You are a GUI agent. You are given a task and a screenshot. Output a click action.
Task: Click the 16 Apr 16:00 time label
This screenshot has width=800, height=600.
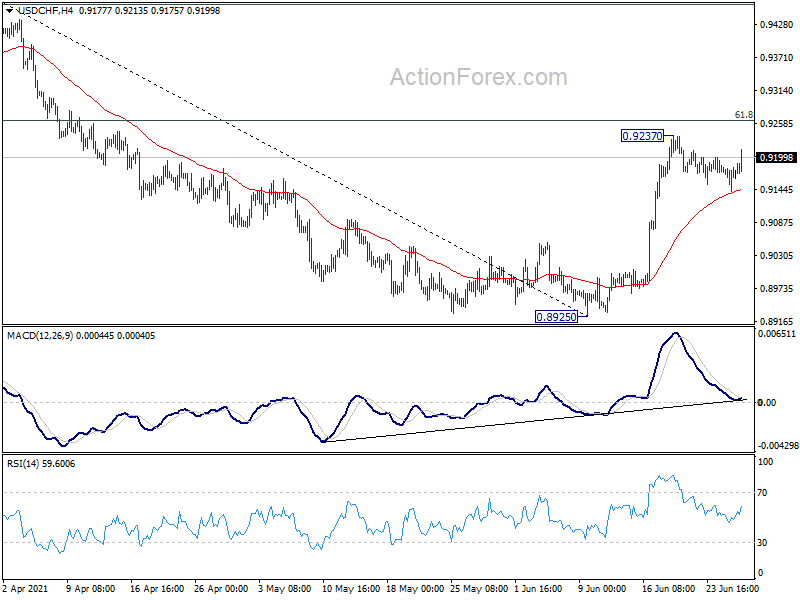click(157, 589)
